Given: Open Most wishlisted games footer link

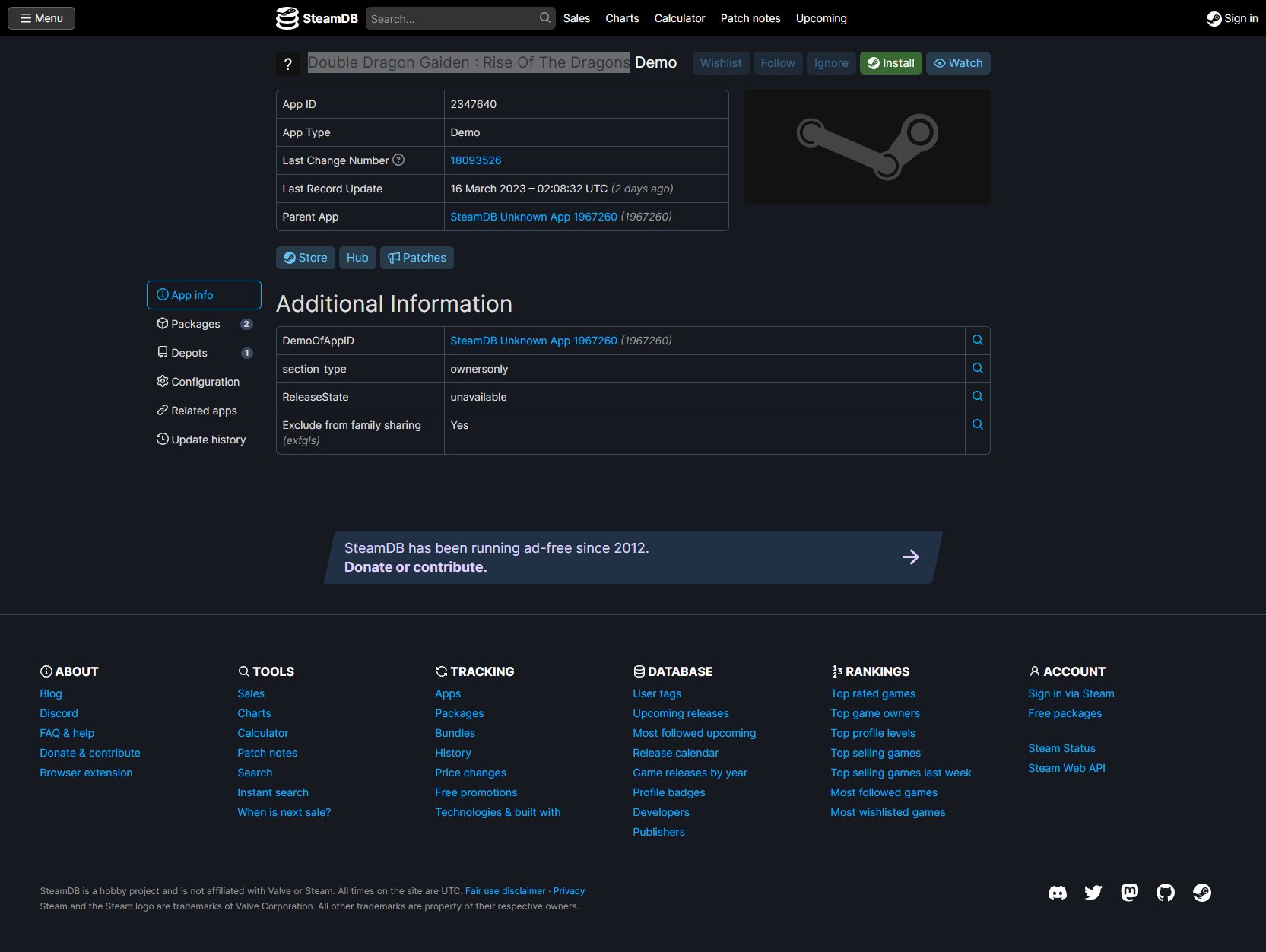Looking at the screenshot, I should (888, 812).
